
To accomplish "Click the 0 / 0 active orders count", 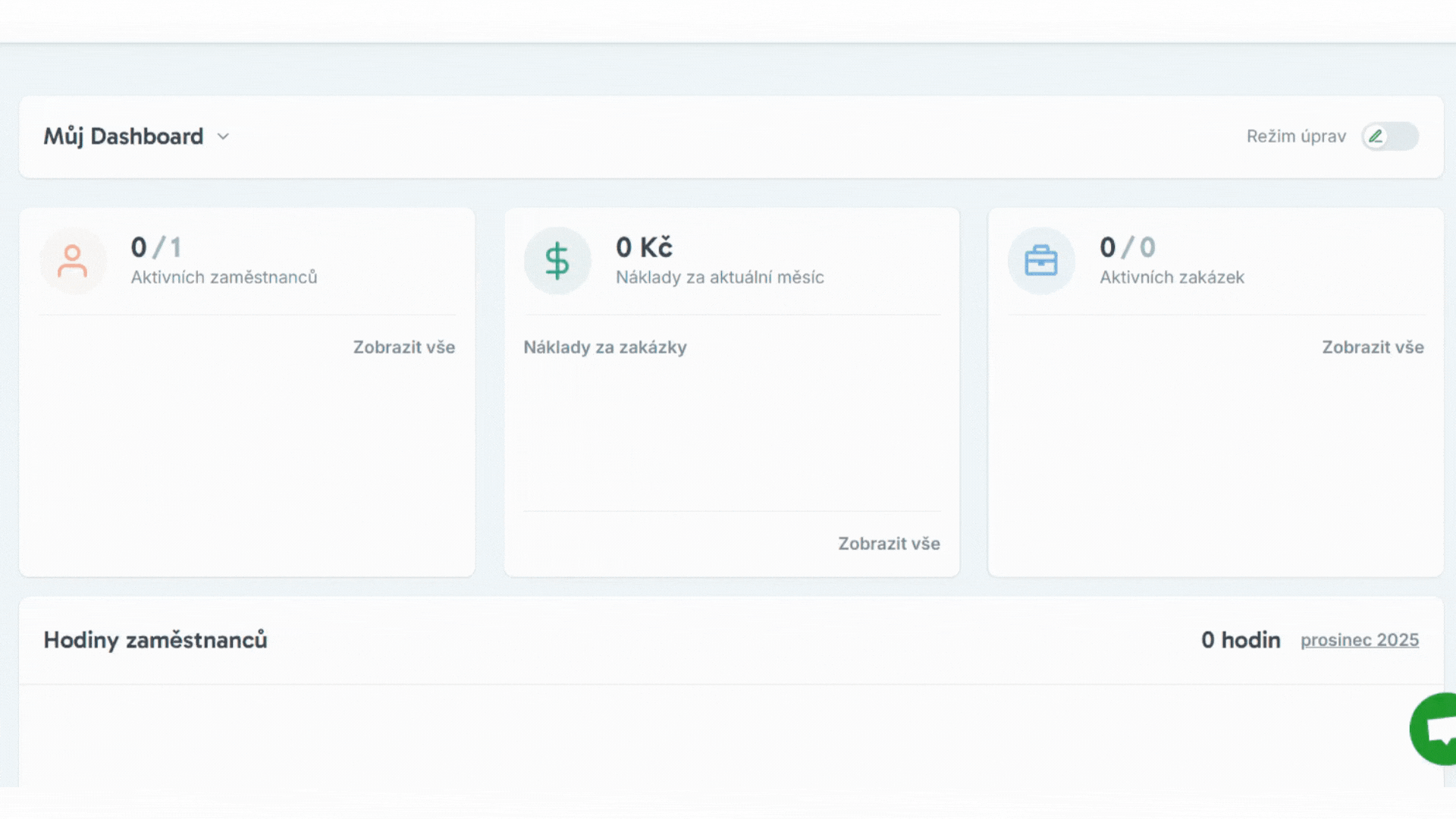I will coord(1127,247).
